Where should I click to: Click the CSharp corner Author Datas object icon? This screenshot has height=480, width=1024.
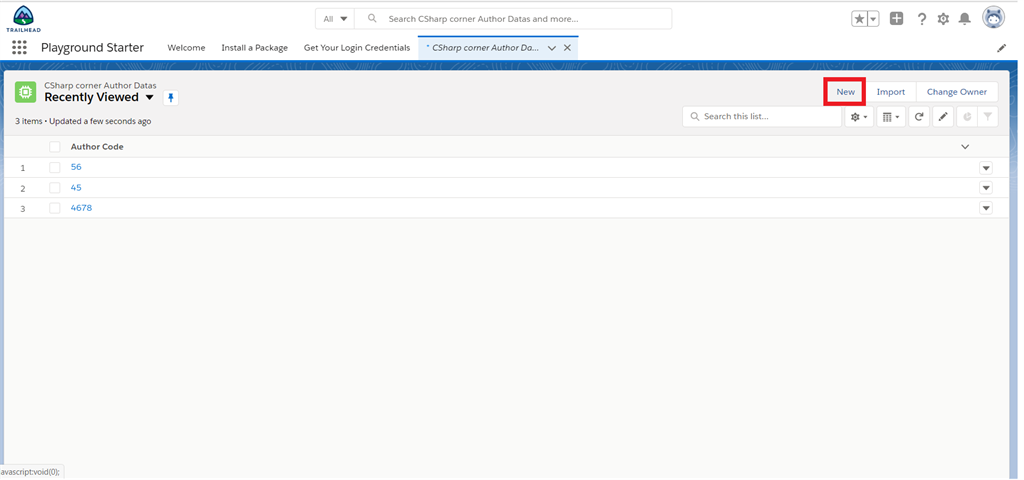(25, 92)
